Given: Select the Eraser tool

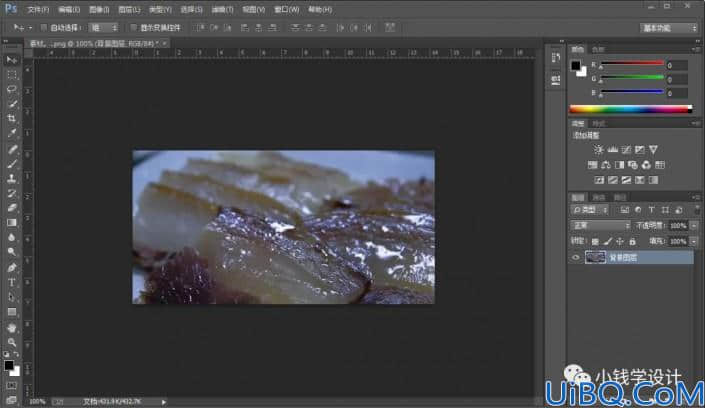Looking at the screenshot, I should 12,208.
